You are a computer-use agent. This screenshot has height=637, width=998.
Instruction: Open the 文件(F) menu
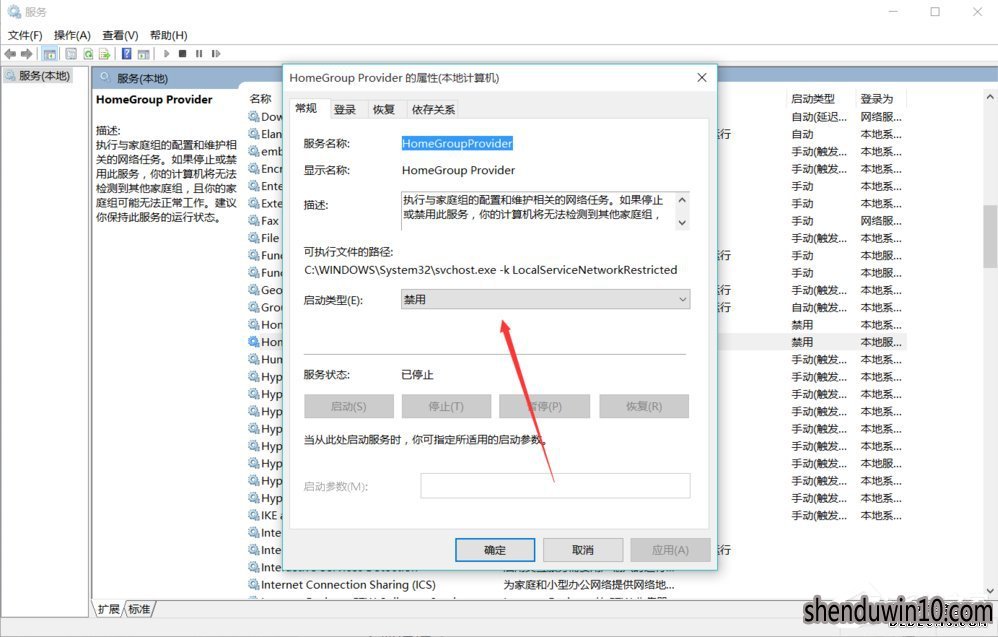(x=25, y=35)
